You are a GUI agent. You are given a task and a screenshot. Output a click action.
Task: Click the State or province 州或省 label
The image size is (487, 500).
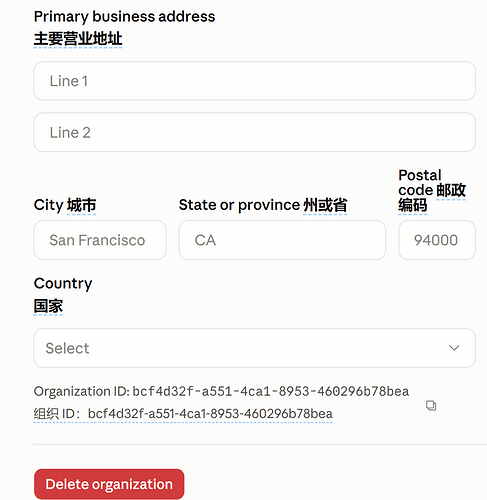click(x=263, y=205)
